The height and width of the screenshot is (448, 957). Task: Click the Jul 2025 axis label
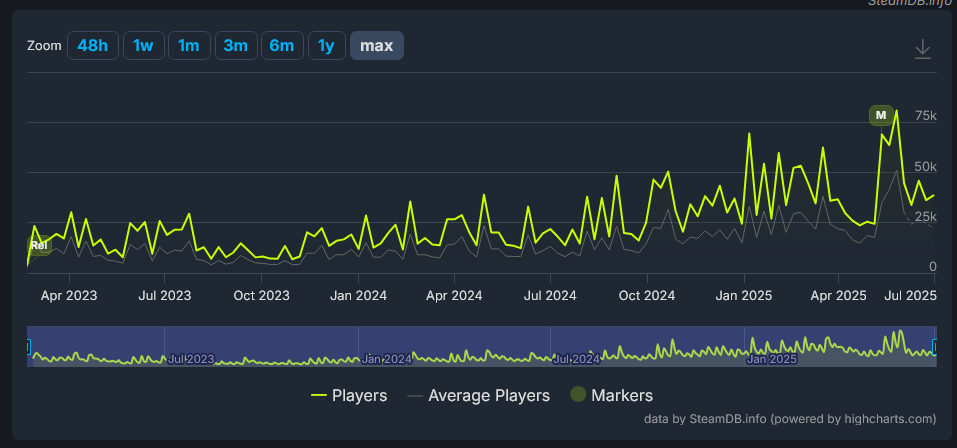click(x=910, y=295)
